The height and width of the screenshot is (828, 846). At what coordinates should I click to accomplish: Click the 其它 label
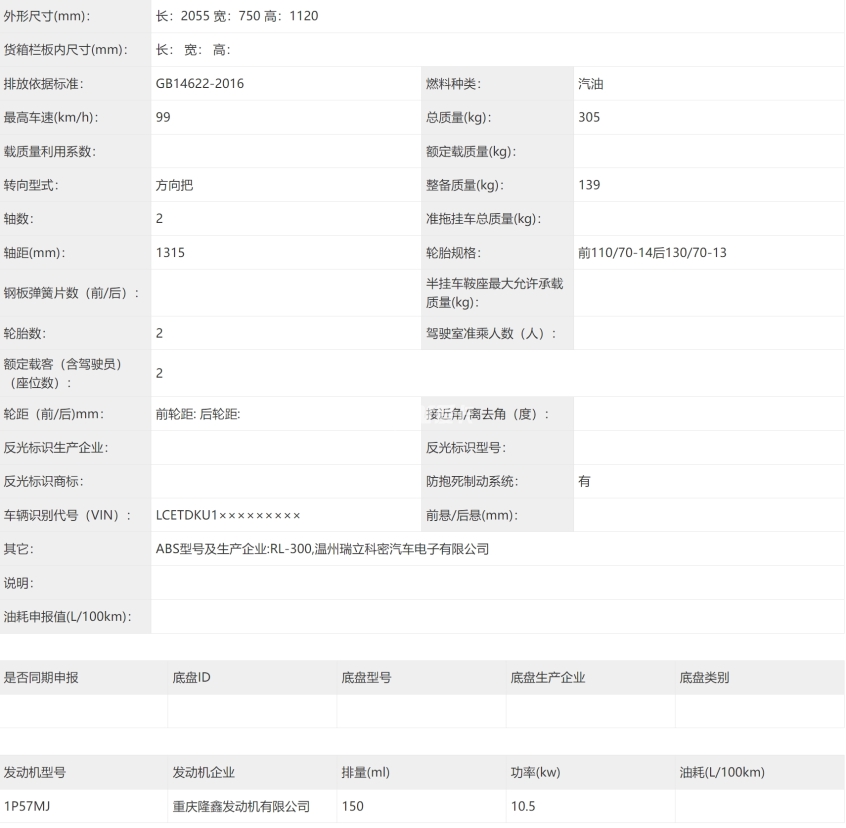click(x=19, y=549)
